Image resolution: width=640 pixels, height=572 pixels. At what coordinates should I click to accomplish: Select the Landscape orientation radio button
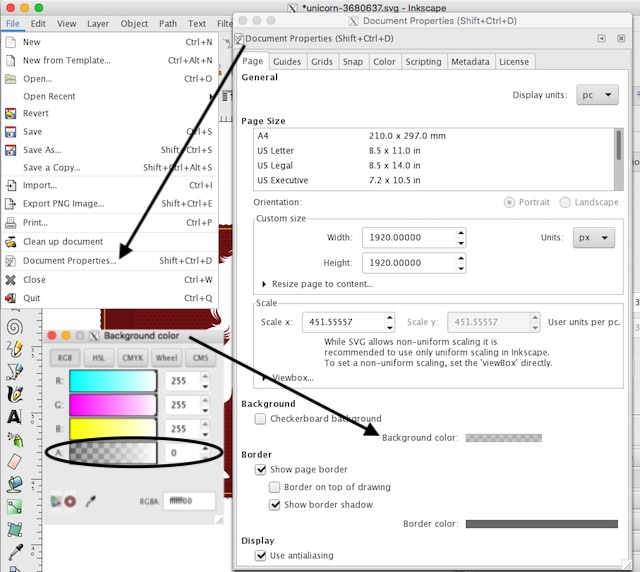(565, 203)
